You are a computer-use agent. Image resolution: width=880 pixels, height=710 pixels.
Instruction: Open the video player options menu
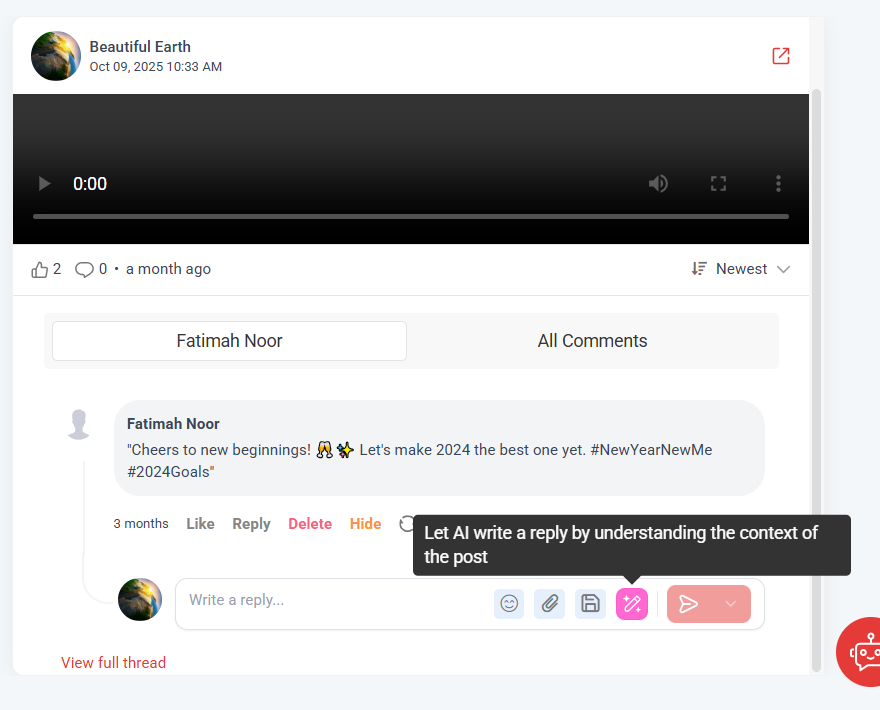(x=778, y=183)
